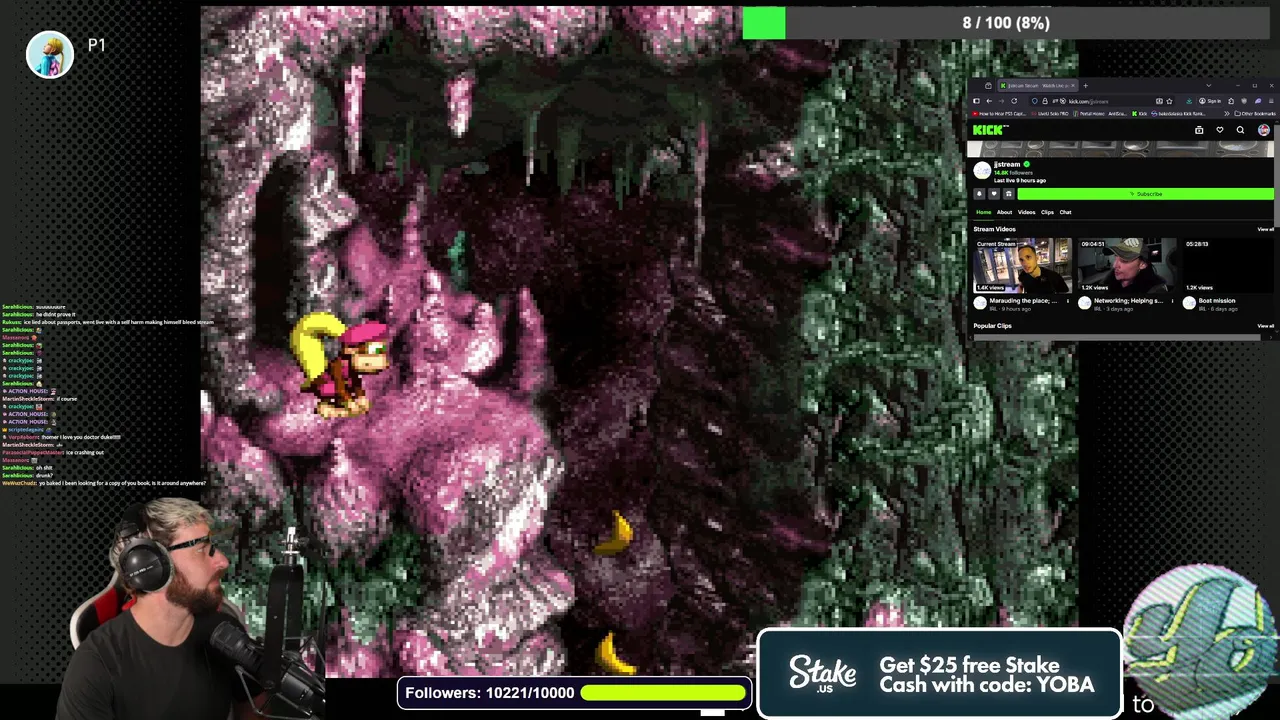Click the 'Stream Videos' heading
Viewport: 1280px width, 720px height.
click(995, 229)
